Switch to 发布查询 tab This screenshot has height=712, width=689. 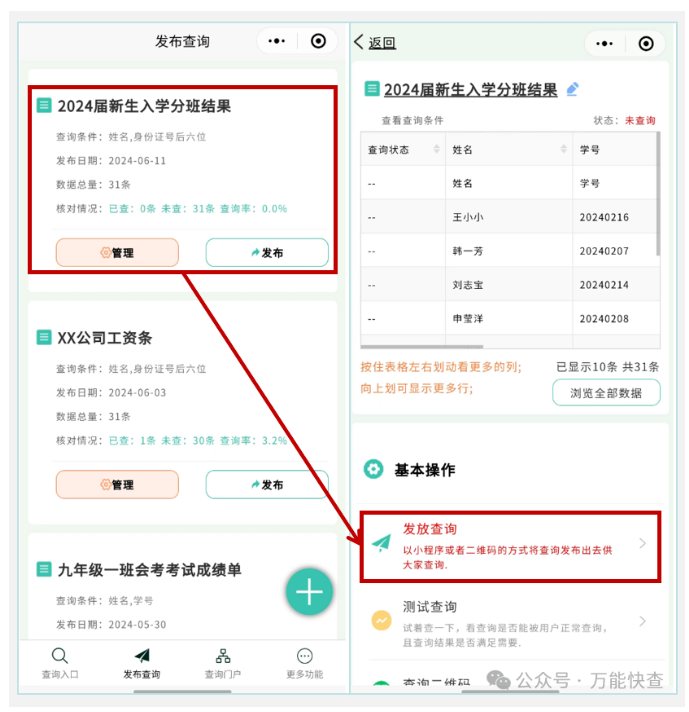[142, 664]
